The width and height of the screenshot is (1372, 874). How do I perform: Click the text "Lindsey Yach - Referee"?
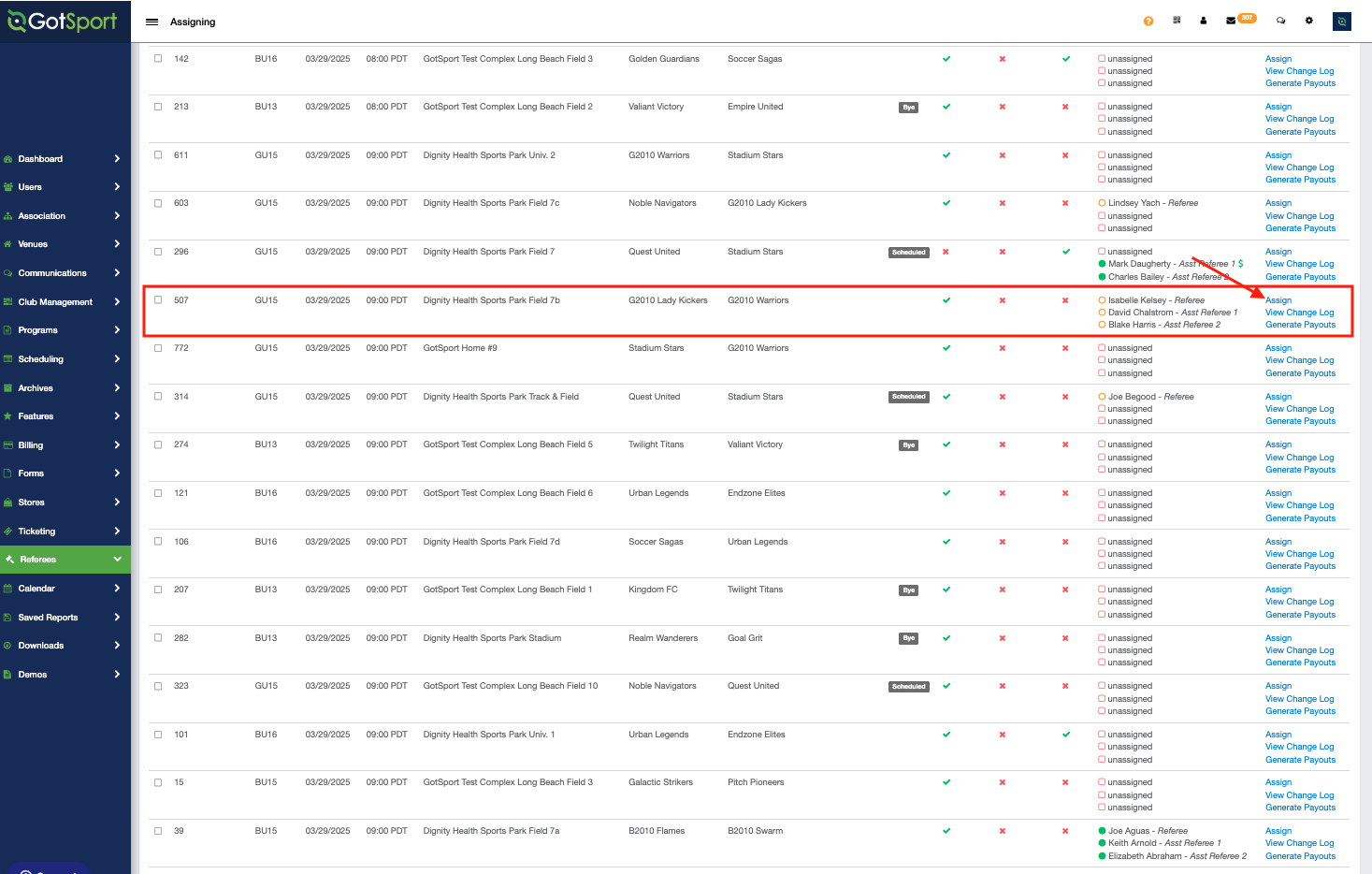pos(1153,203)
